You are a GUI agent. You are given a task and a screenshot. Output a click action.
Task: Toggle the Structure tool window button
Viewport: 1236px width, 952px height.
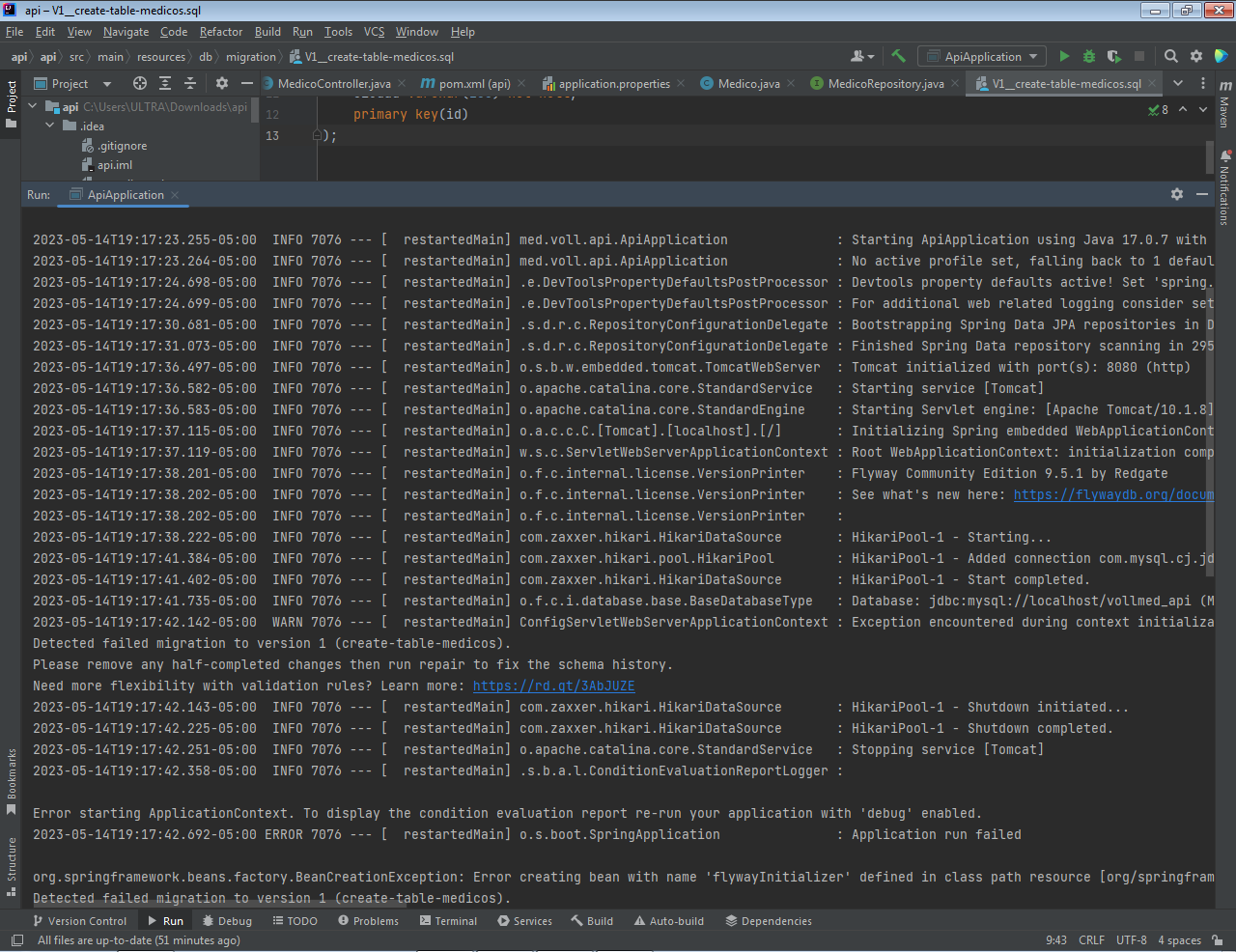(12, 867)
